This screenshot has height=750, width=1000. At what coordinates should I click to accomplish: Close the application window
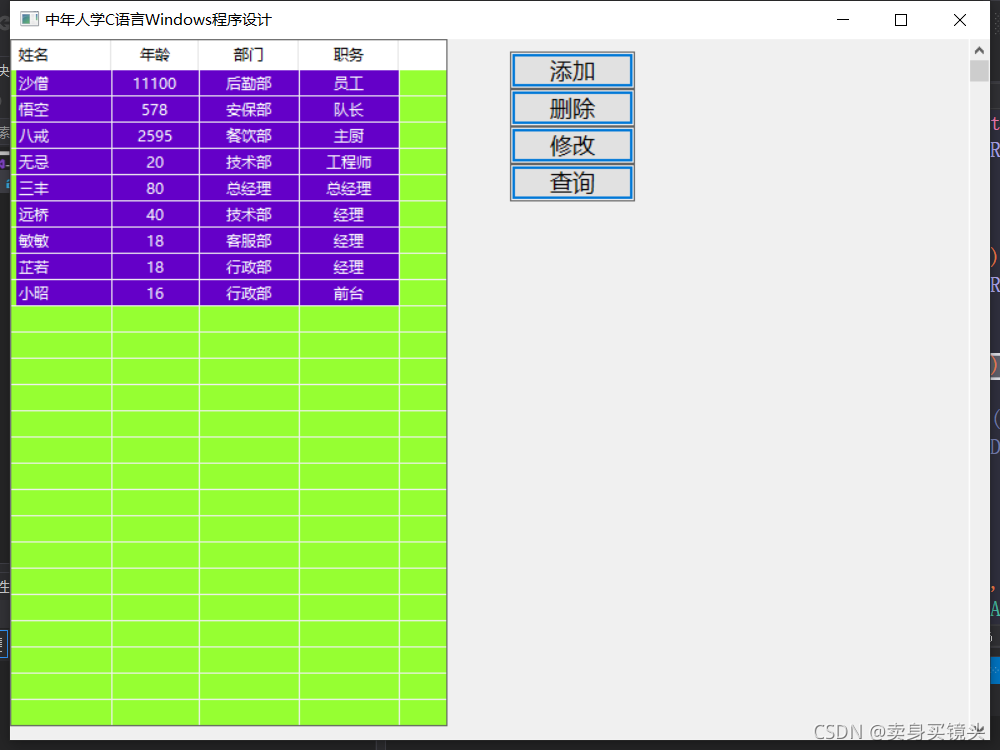click(959, 20)
